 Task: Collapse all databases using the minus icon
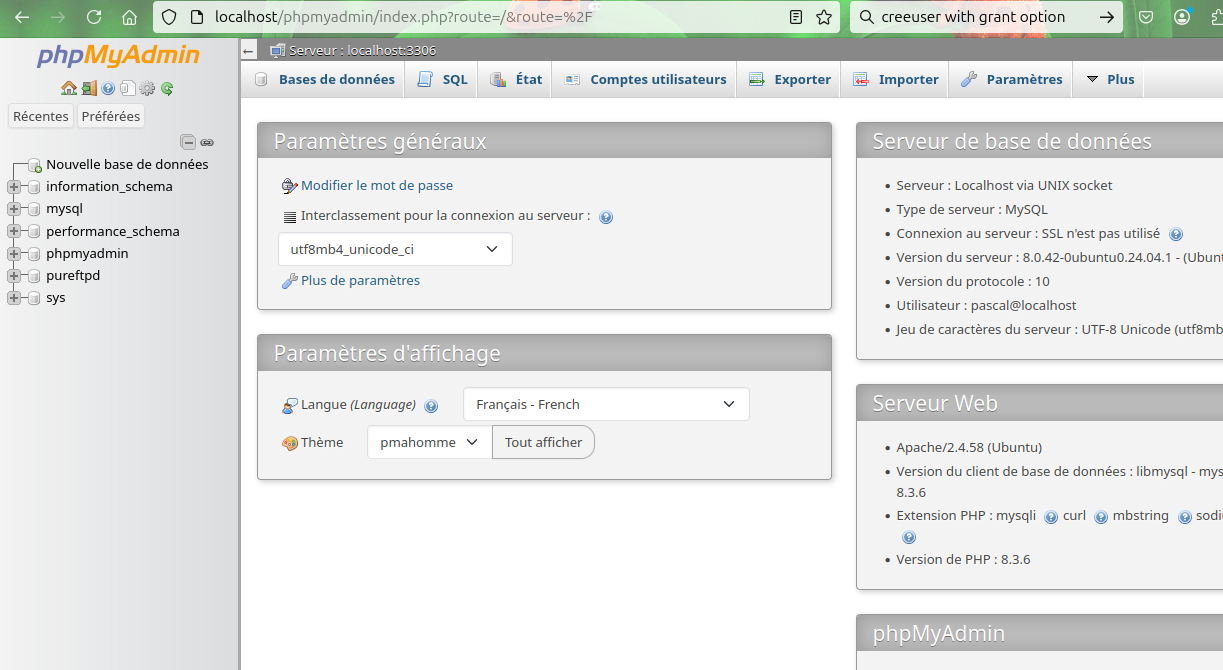[x=188, y=142]
